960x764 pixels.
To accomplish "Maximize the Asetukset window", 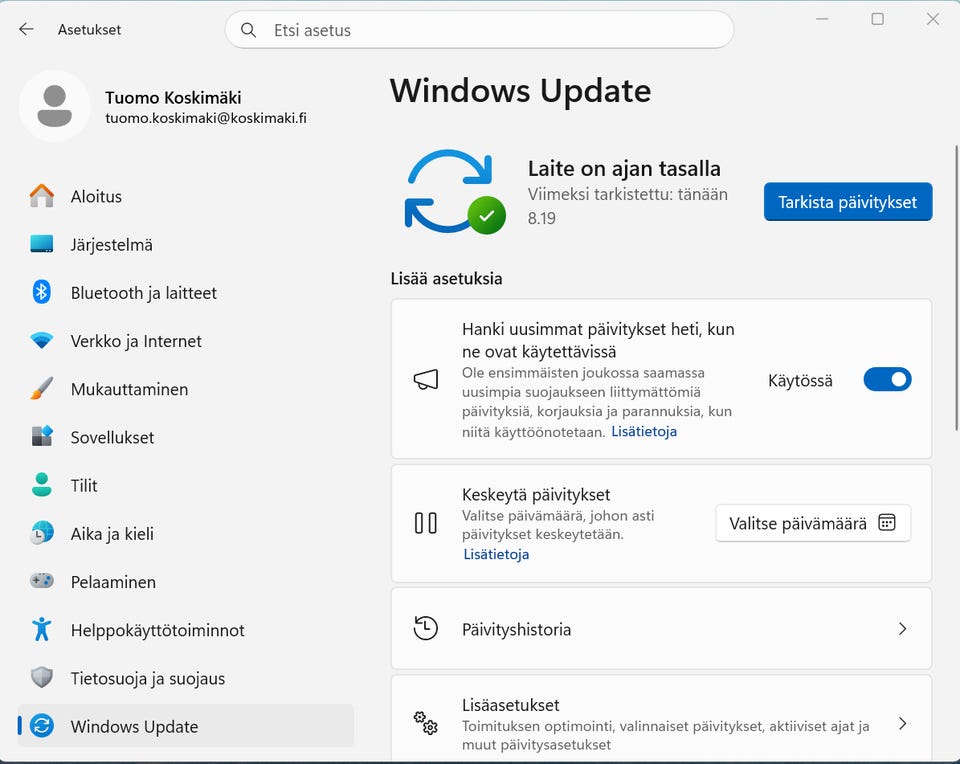I will 877,19.
